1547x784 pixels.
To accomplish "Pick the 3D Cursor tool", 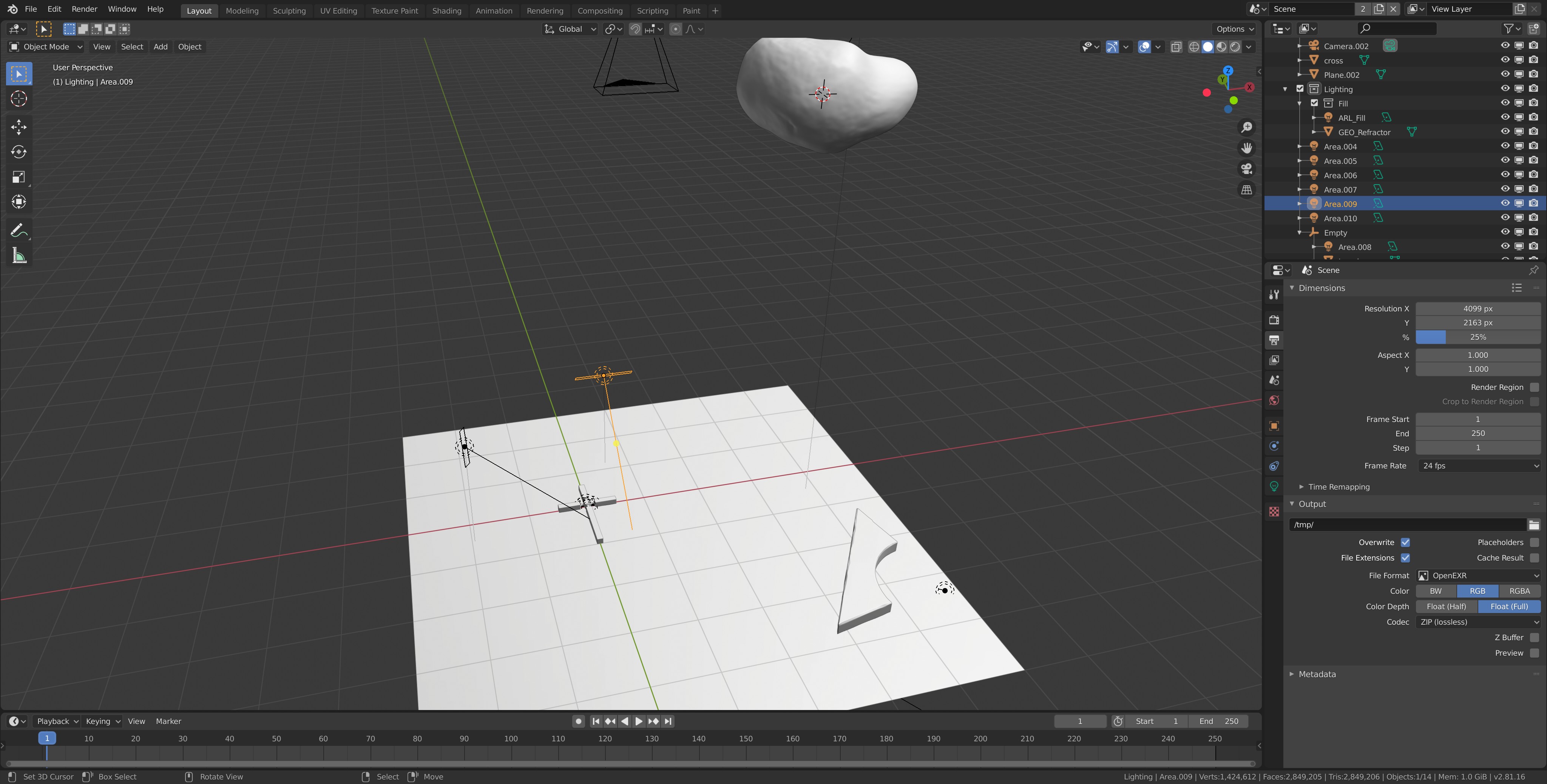I will click(19, 99).
